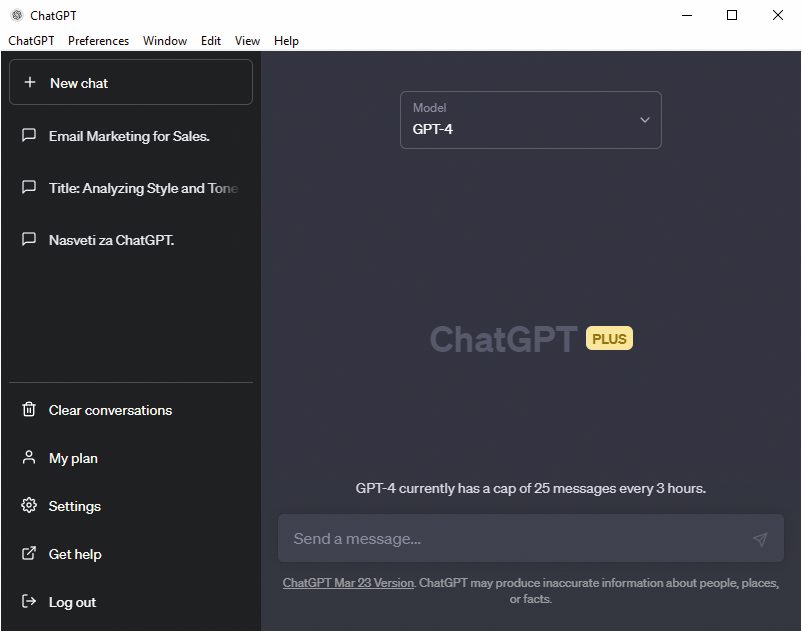Follow the ChatGPT Mar 23 Version link
Viewport: 802px width, 632px height.
click(x=348, y=583)
